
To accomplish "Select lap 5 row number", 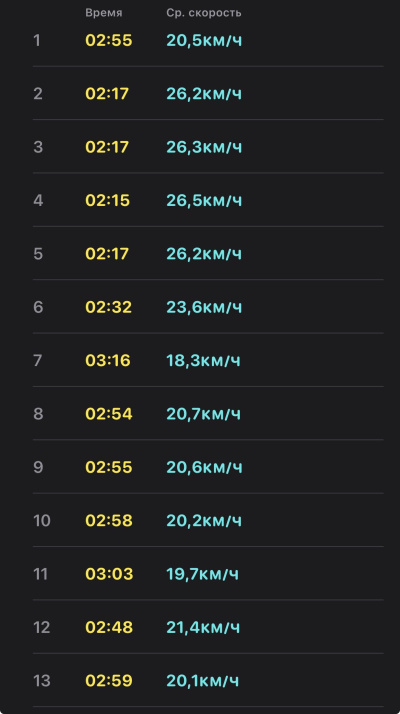I will [x=38, y=254].
